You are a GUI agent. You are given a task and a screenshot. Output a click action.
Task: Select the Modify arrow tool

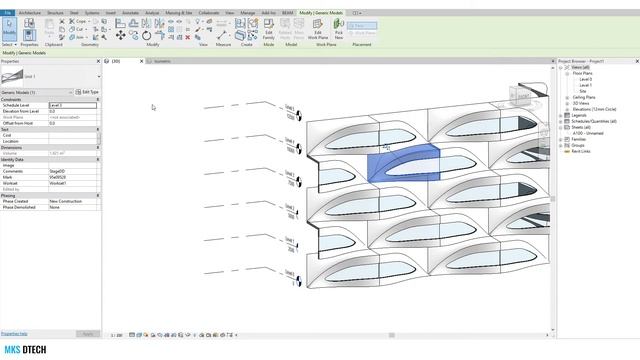click(9, 29)
